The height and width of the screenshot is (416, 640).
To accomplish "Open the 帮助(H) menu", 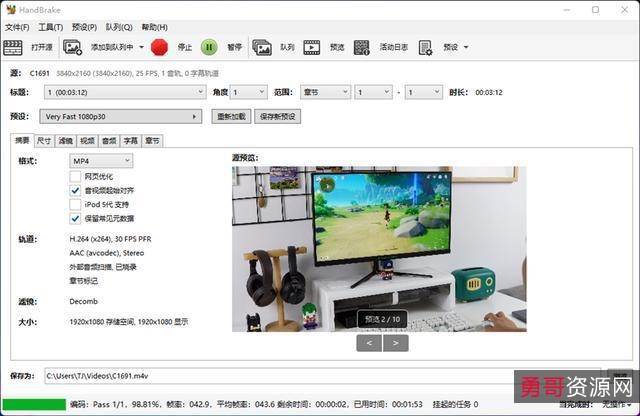I will [154, 27].
